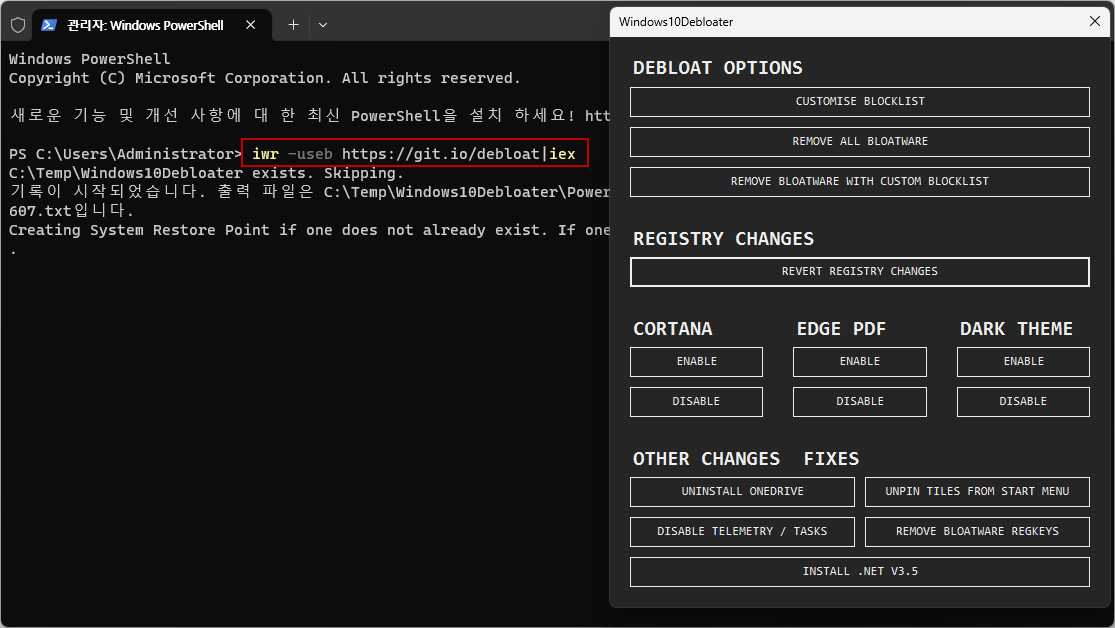Click the PowerShell icon on the terminal tab
This screenshot has height=628, width=1115.
coord(48,25)
